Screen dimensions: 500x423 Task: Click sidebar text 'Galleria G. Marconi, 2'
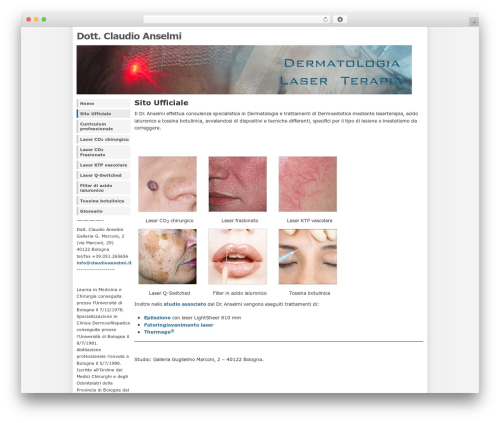point(100,236)
